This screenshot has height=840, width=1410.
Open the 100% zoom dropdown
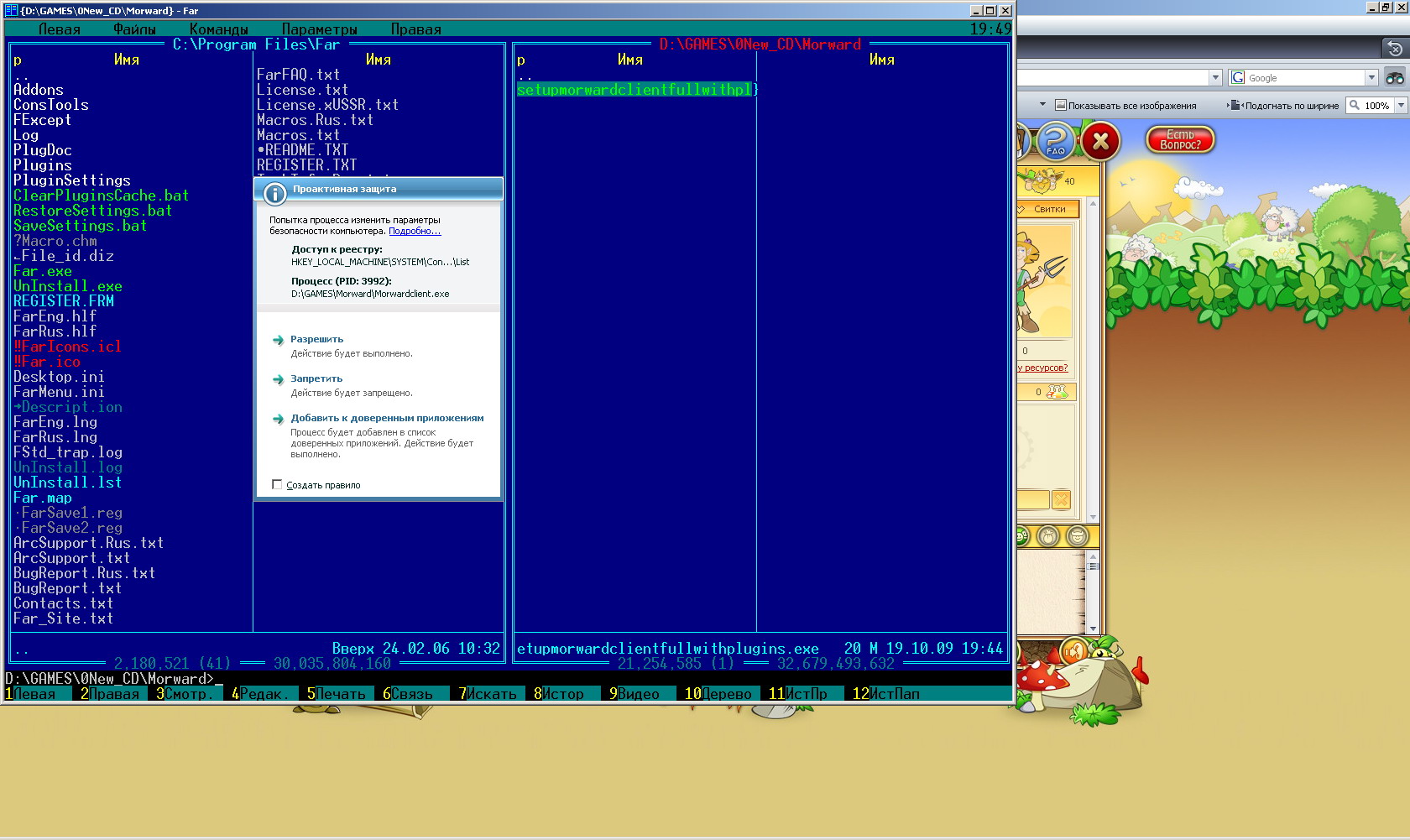1401,105
